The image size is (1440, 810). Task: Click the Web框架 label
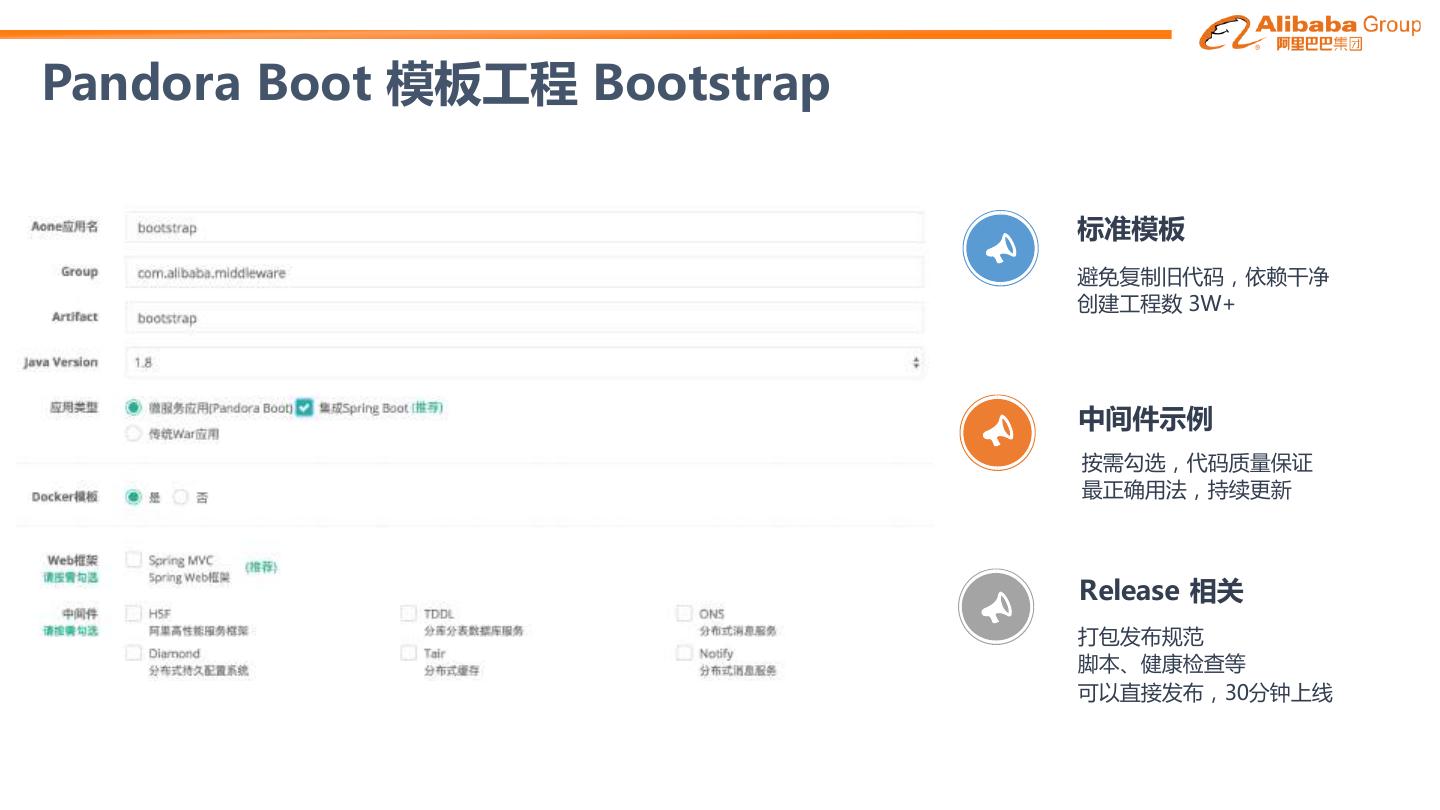pos(73,560)
